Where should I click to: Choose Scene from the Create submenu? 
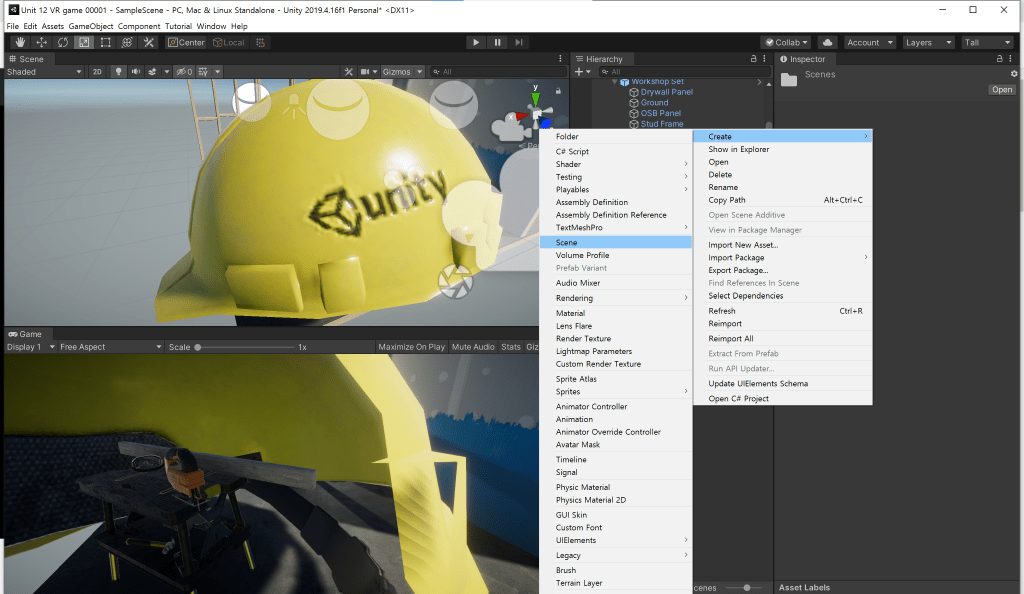coord(567,242)
